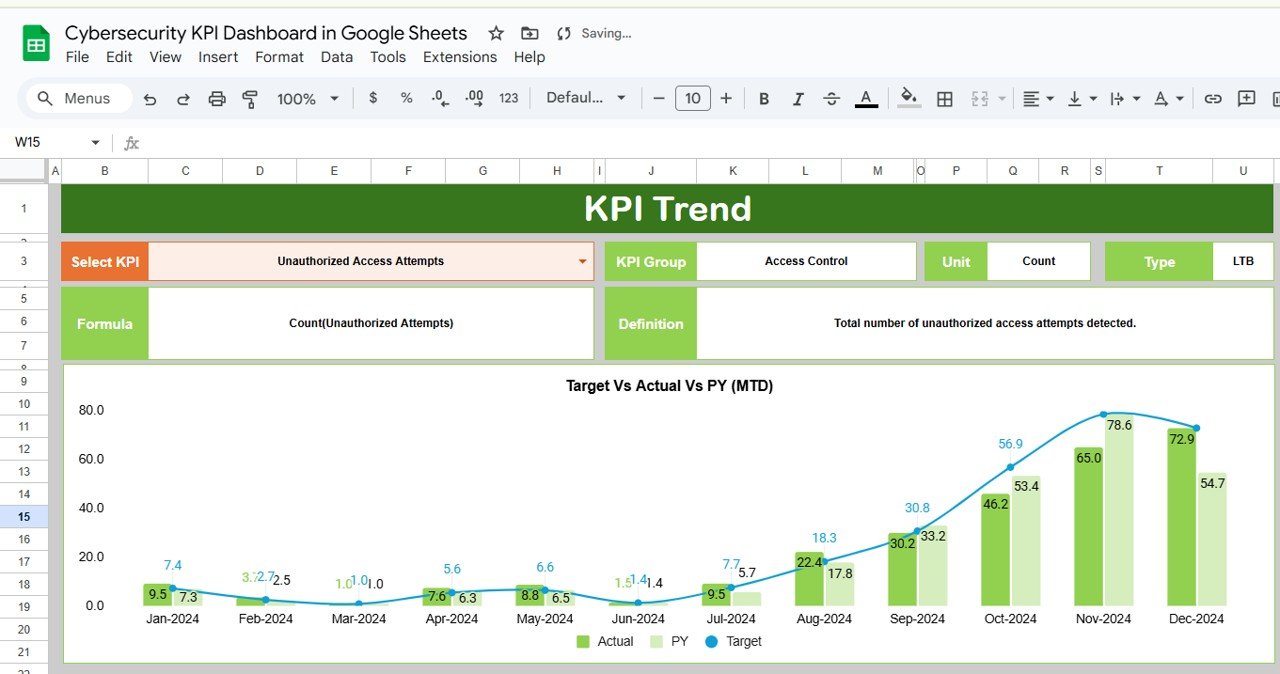
Task: Click the Access Control KPI Group cell
Action: [x=806, y=261]
